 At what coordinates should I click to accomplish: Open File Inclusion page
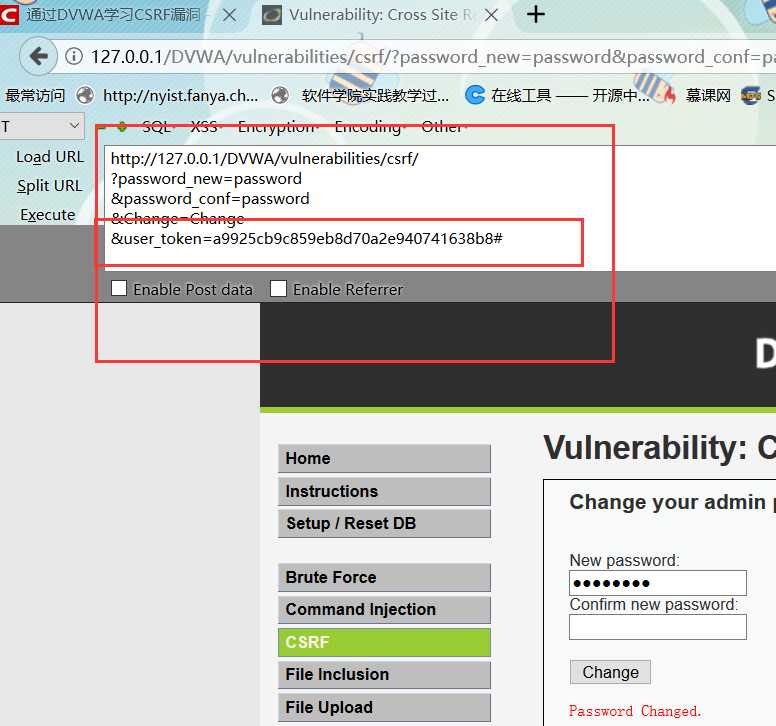(384, 675)
